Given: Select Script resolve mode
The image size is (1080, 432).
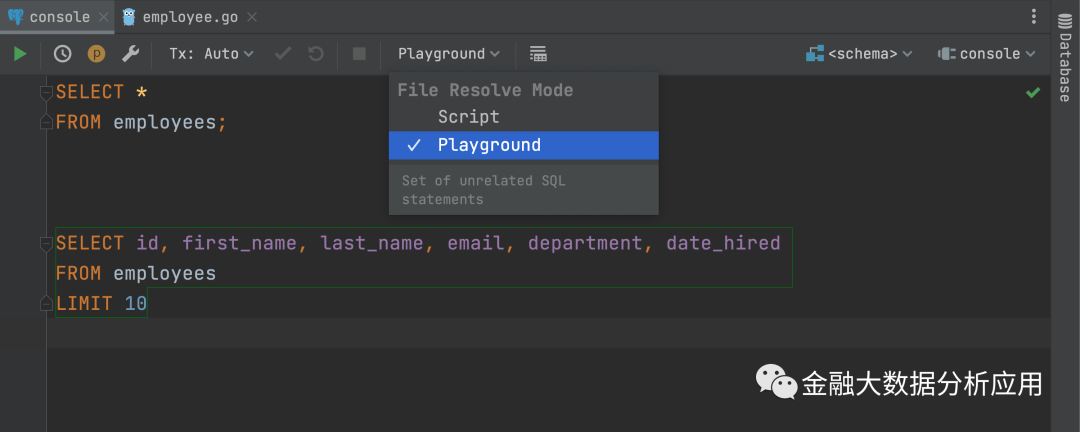Looking at the screenshot, I should 468,117.
